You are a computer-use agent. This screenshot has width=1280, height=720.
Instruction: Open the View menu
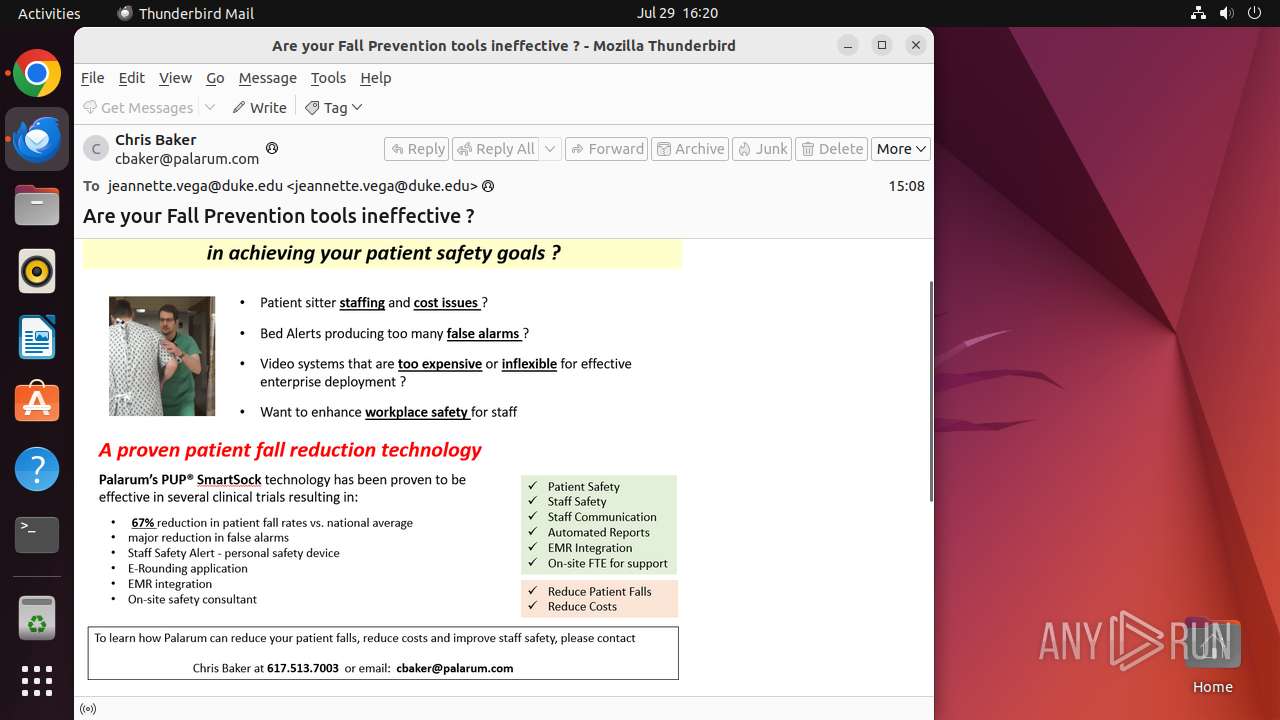(x=175, y=77)
